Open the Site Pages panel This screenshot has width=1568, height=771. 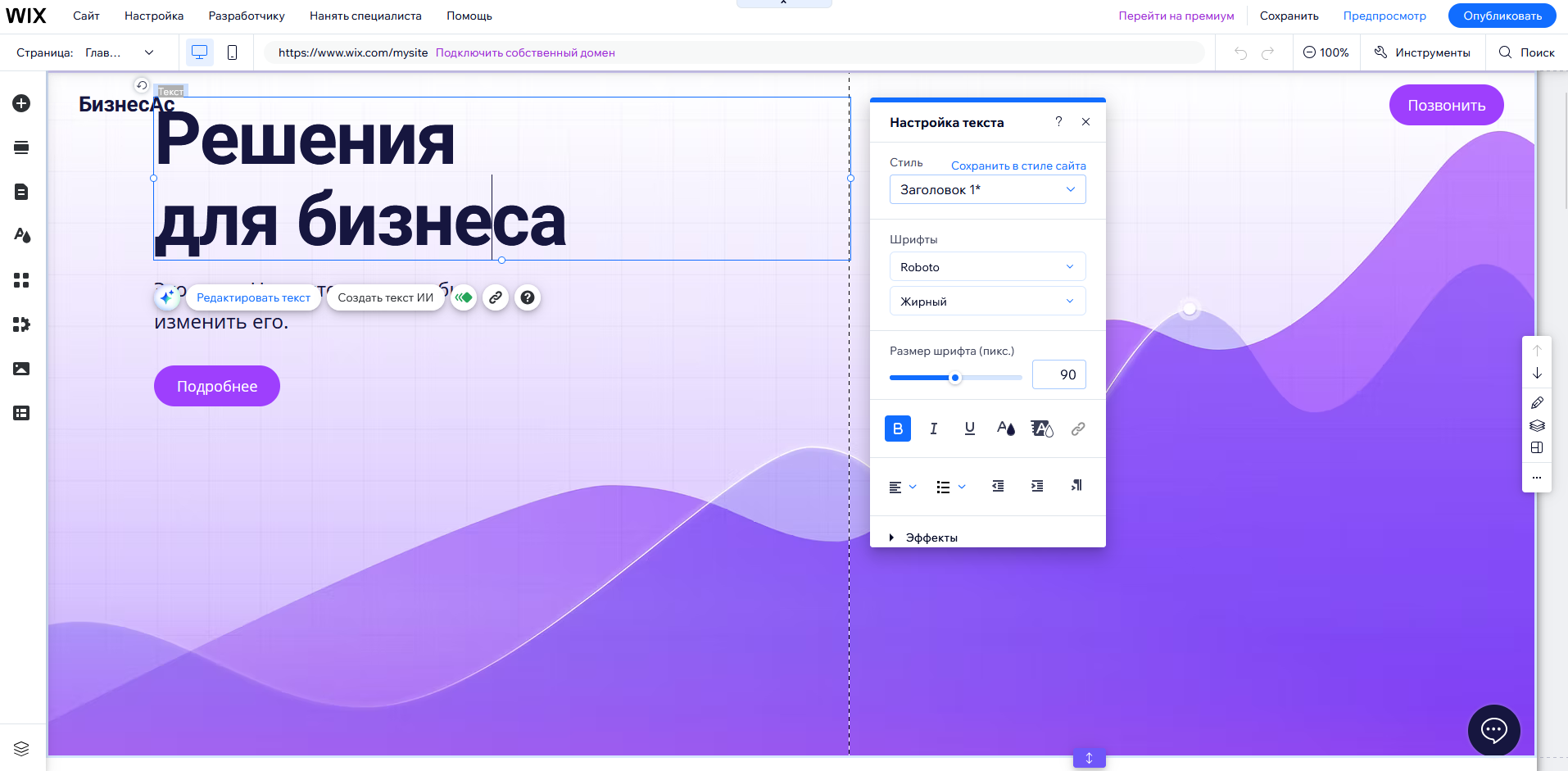pyautogui.click(x=21, y=192)
